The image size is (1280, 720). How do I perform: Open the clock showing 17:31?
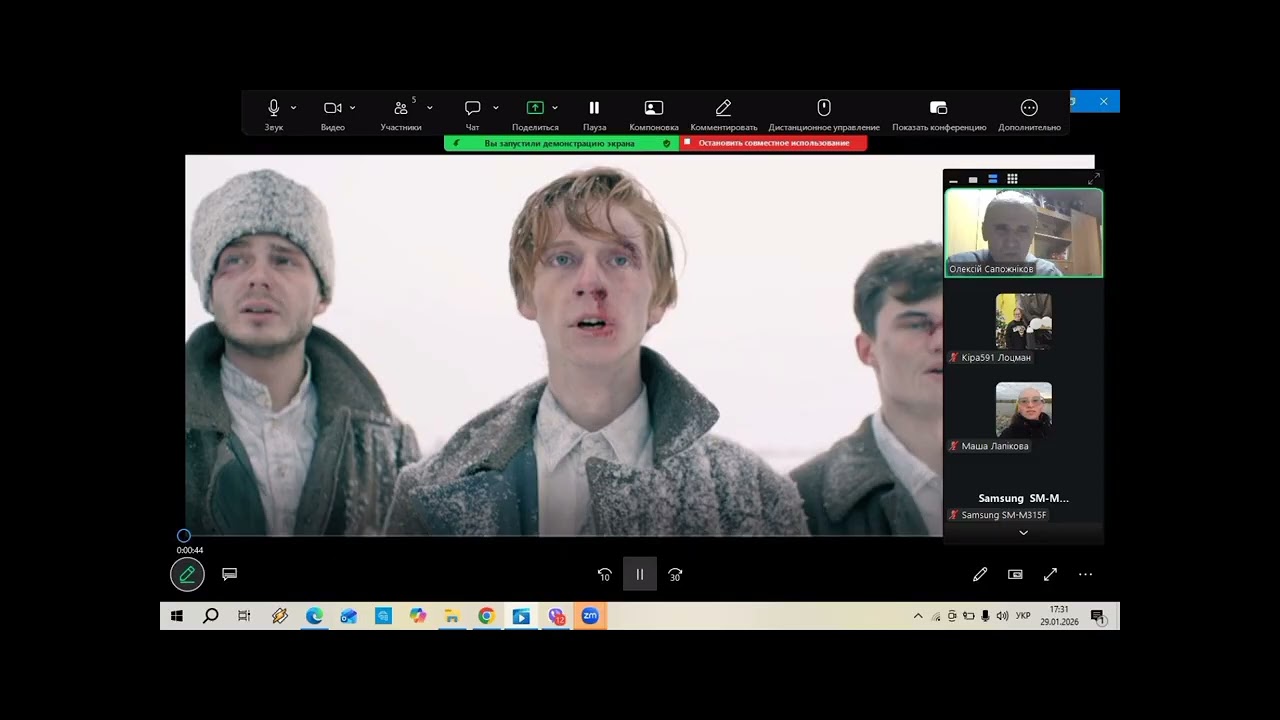[x=1060, y=616]
